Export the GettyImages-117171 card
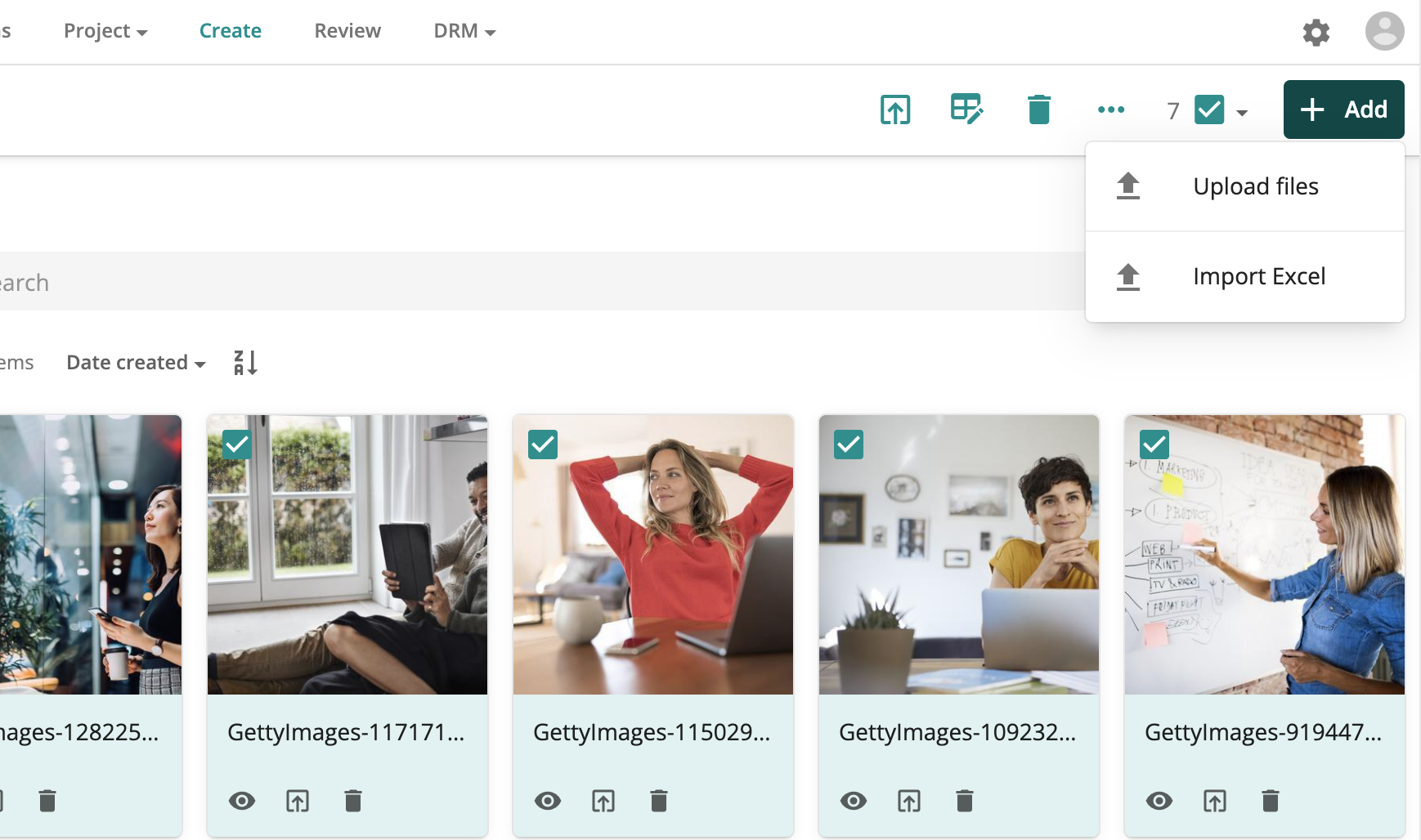Screen dimensions: 1421x840 [298, 801]
